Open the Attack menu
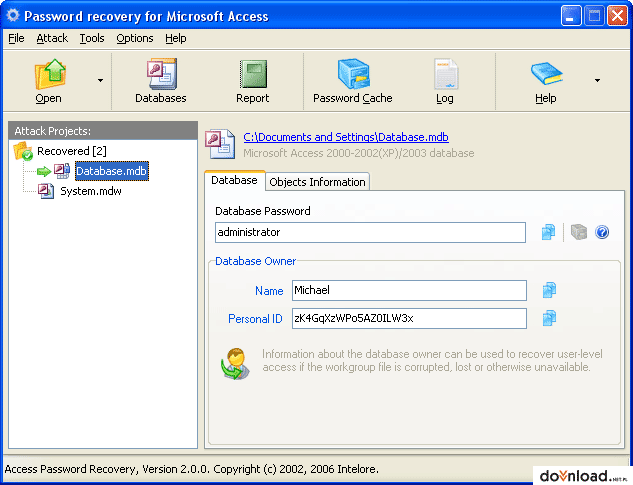This screenshot has width=633, height=485. click(52, 38)
